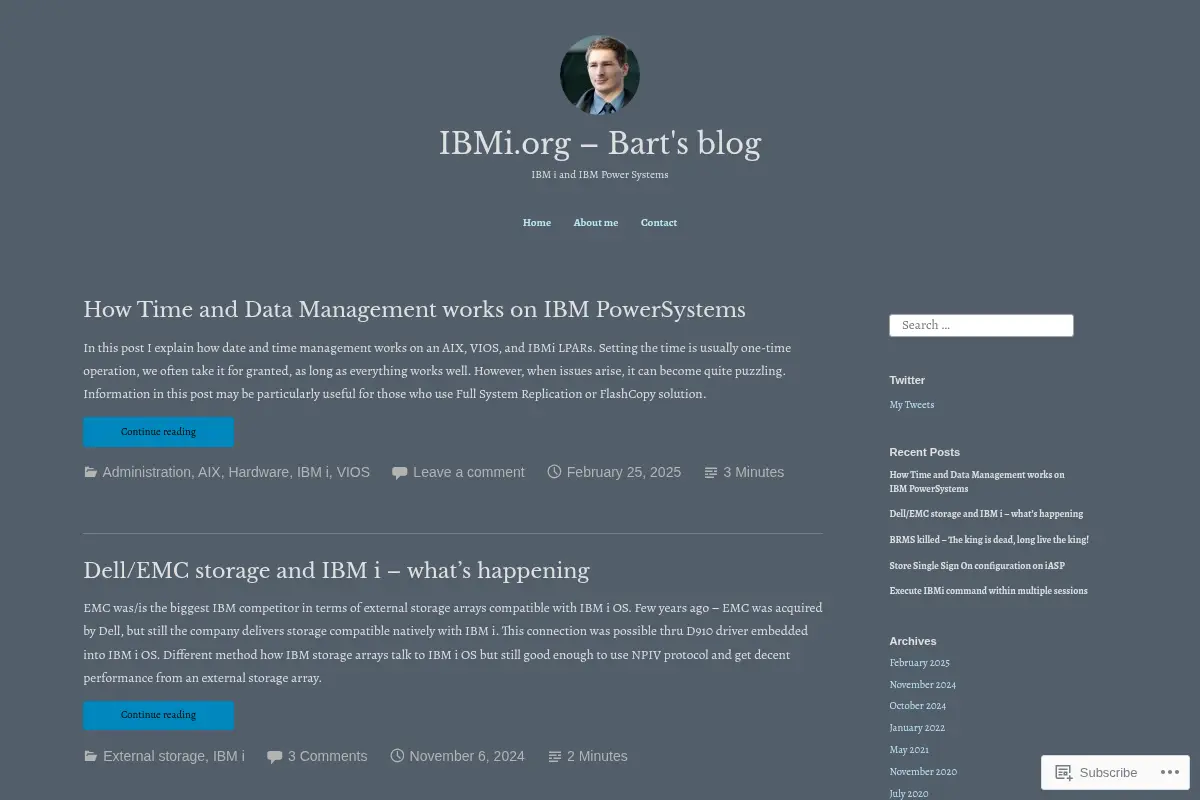Open the Dell/EMC storage and IBM i post heading
This screenshot has width=1200, height=800.
336,571
